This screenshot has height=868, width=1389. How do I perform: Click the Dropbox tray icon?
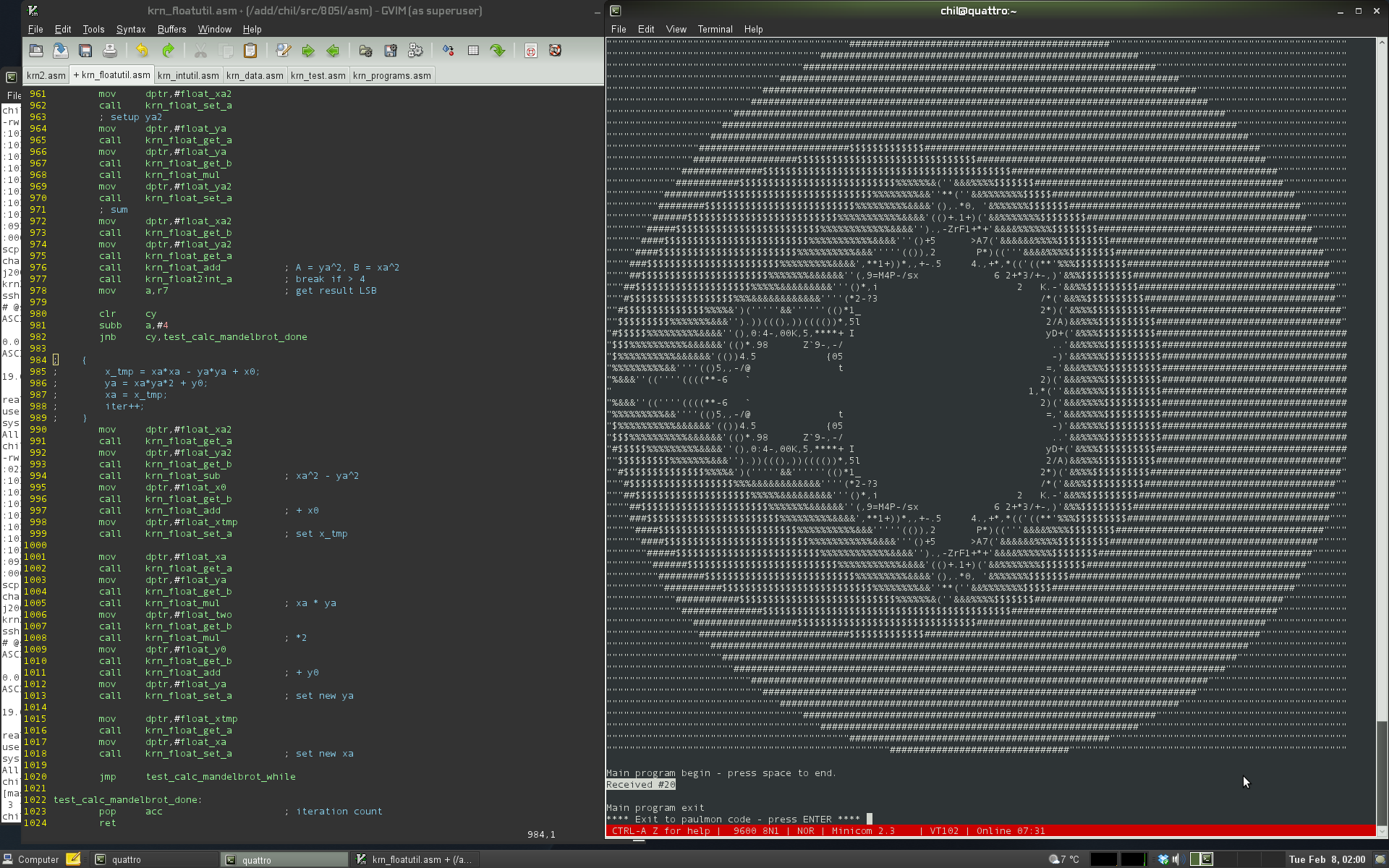click(x=1163, y=859)
